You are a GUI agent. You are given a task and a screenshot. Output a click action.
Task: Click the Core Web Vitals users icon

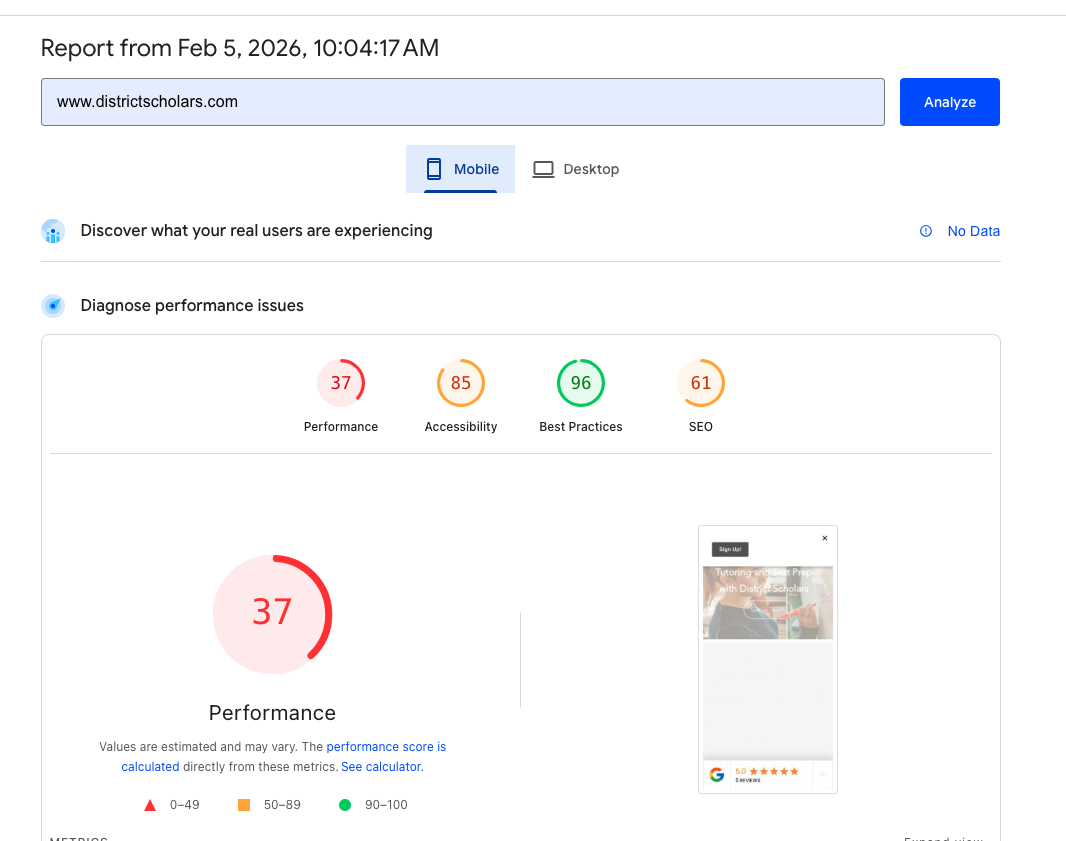coord(52,231)
